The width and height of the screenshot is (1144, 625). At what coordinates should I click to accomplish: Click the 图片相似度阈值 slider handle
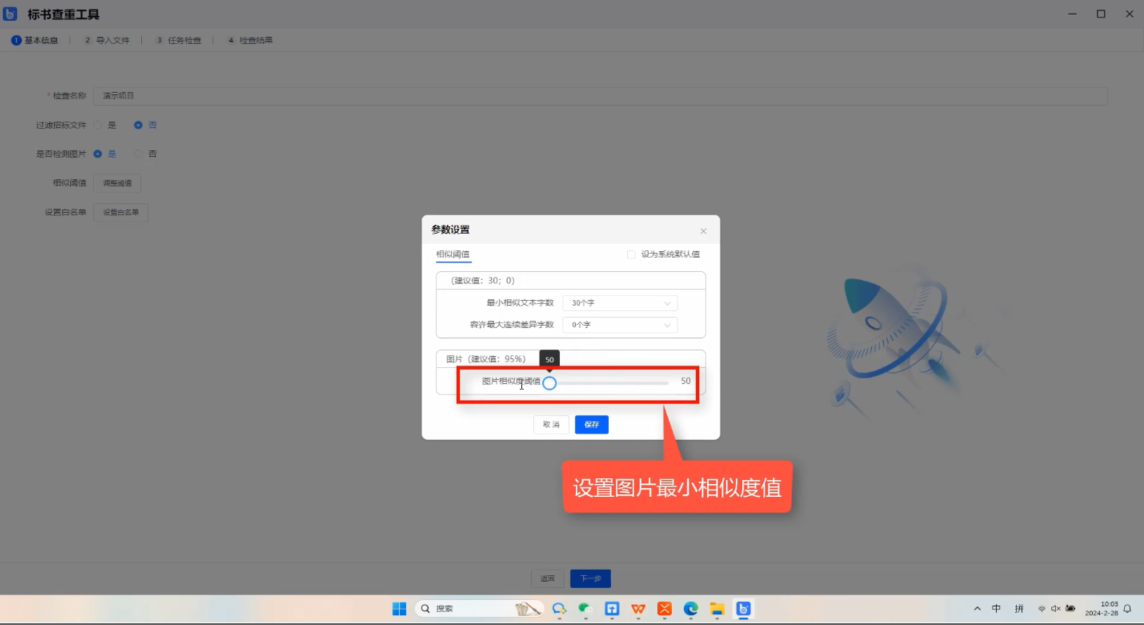click(x=549, y=383)
